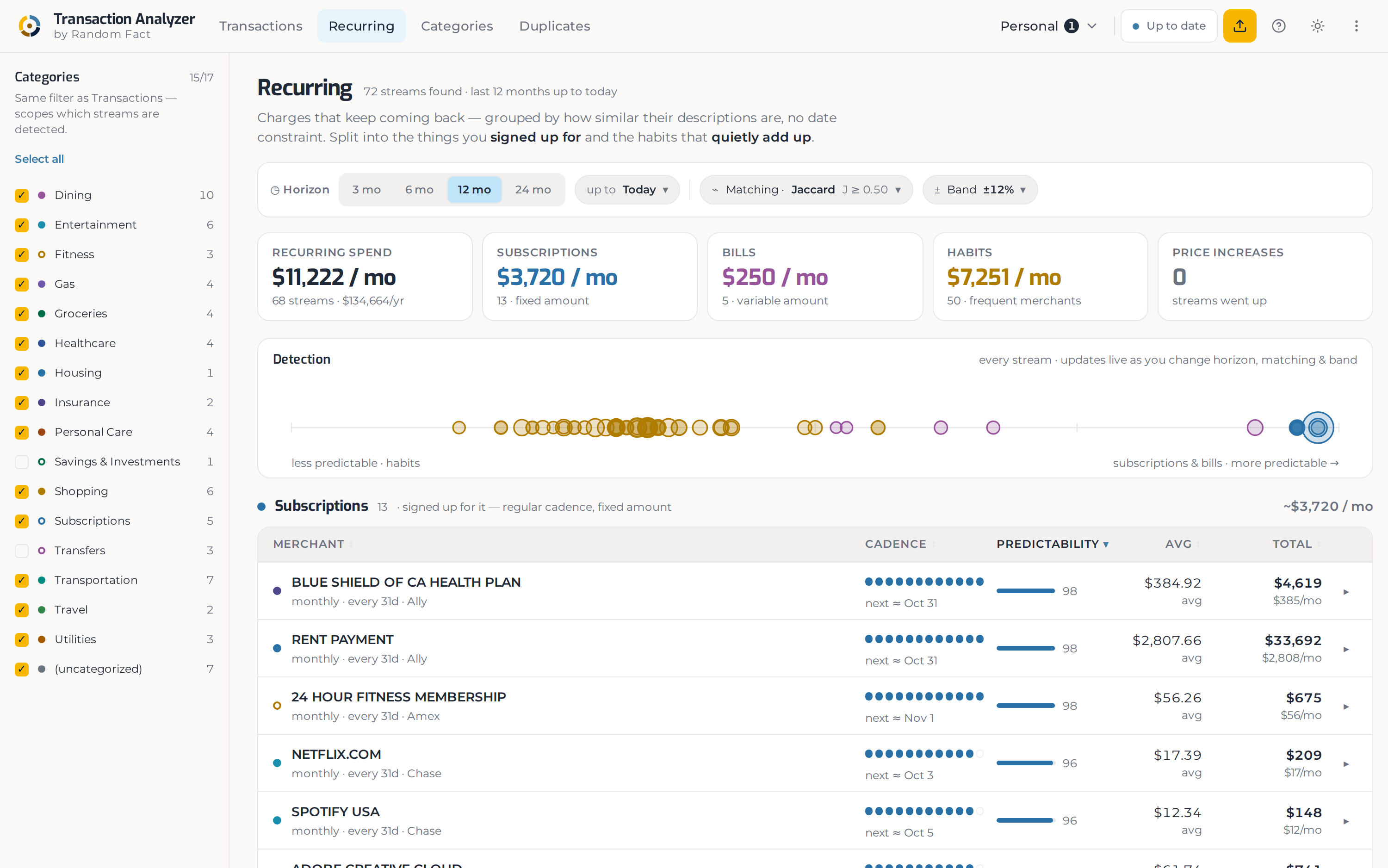Check the Transfers category checkbox
The height and width of the screenshot is (868, 1388).
tap(22, 551)
